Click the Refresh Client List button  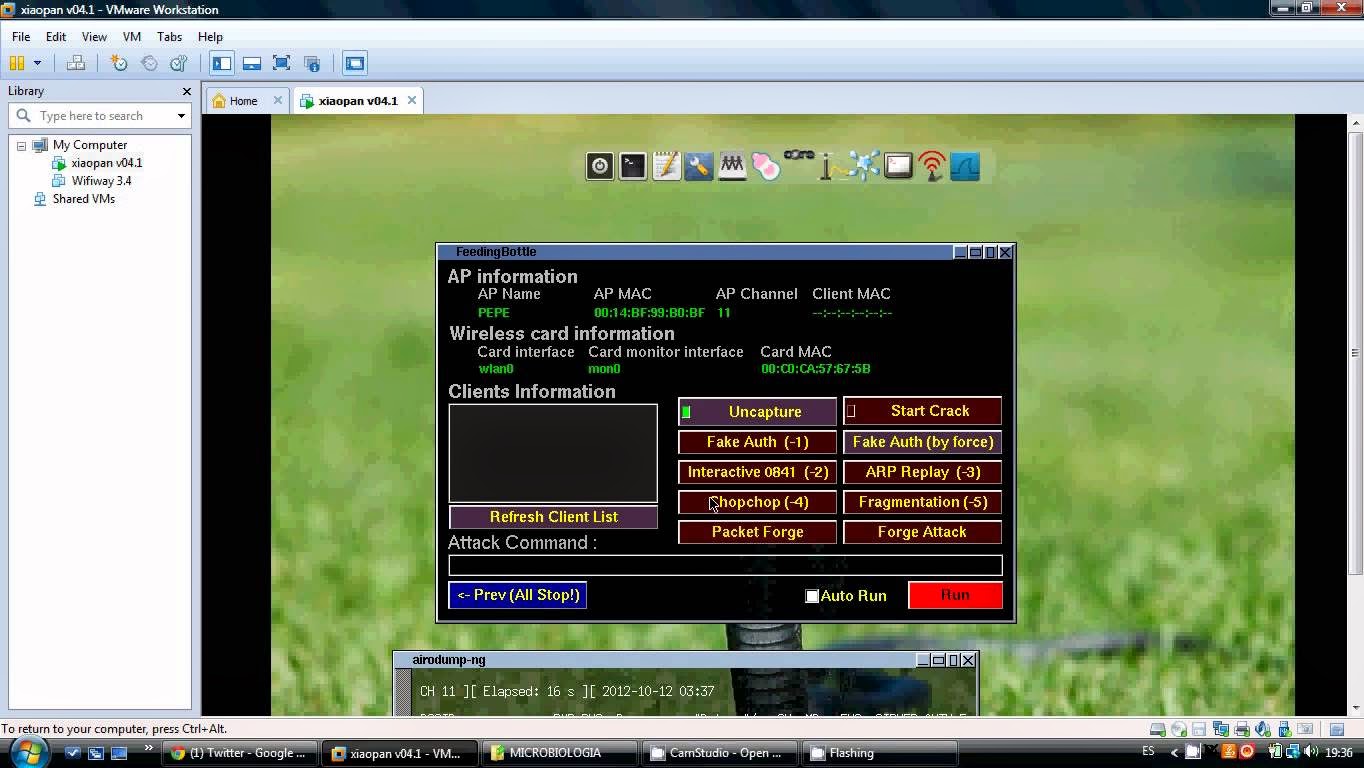tap(553, 517)
